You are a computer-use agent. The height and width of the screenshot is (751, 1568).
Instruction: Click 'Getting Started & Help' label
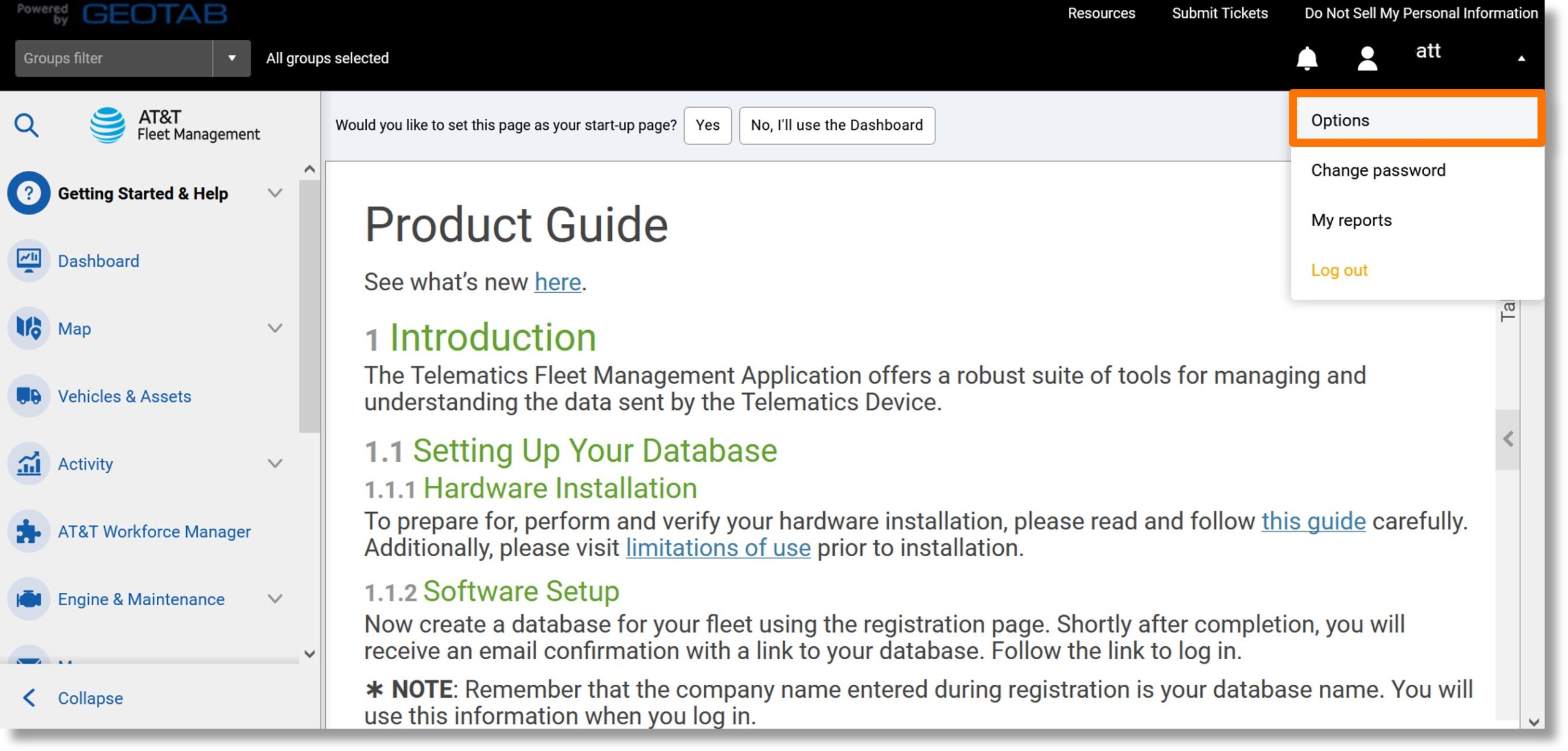click(143, 194)
